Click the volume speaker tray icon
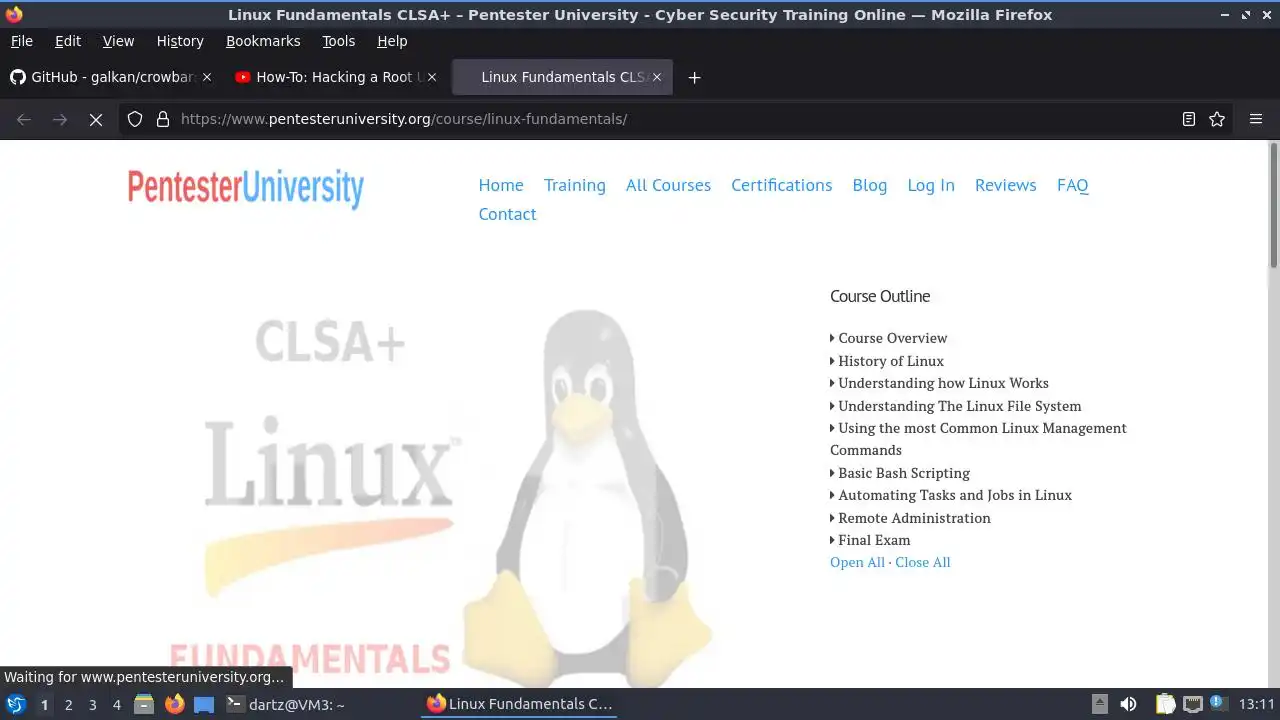The image size is (1280, 720). [1128, 704]
